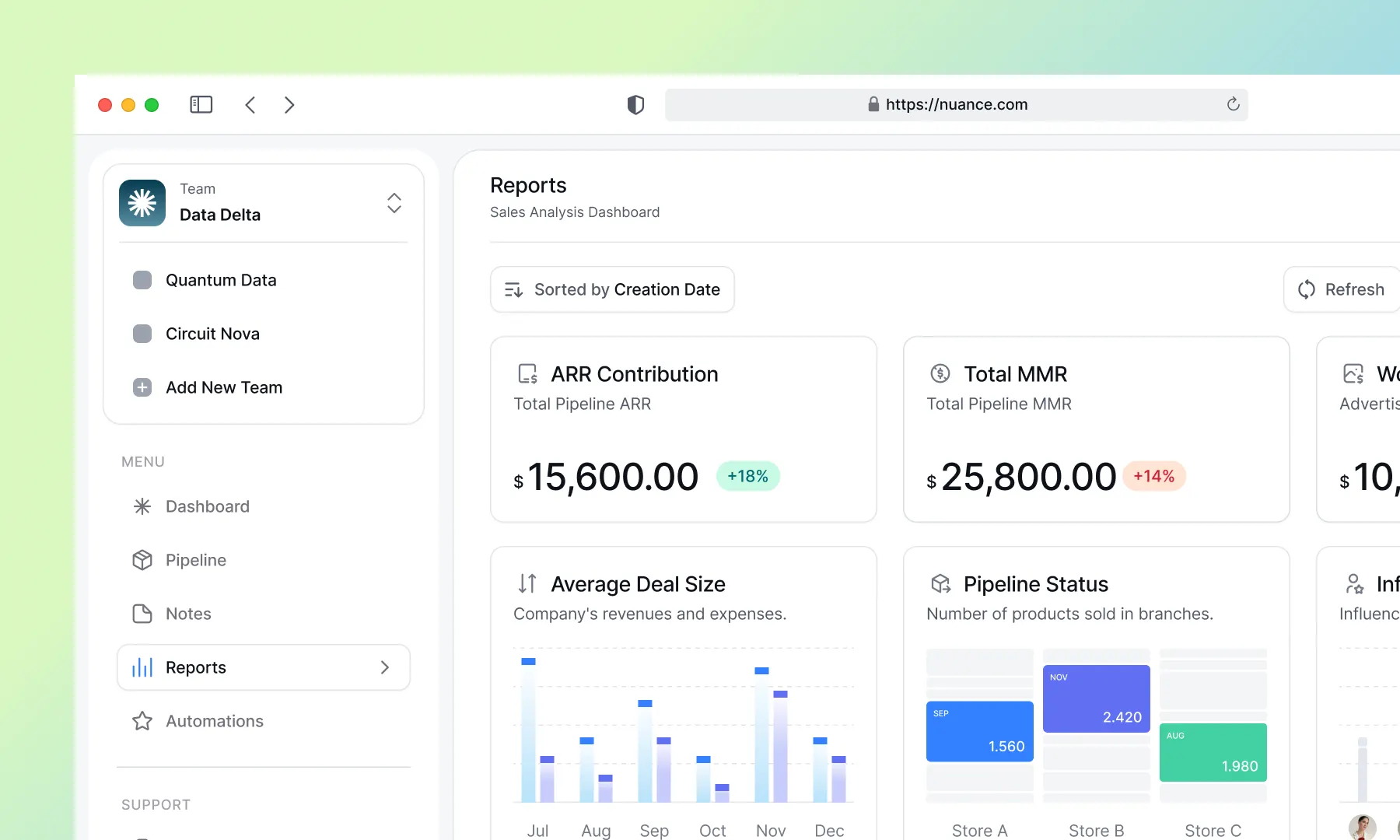Go back with the browser back arrow
1400x840 pixels.
[x=250, y=105]
